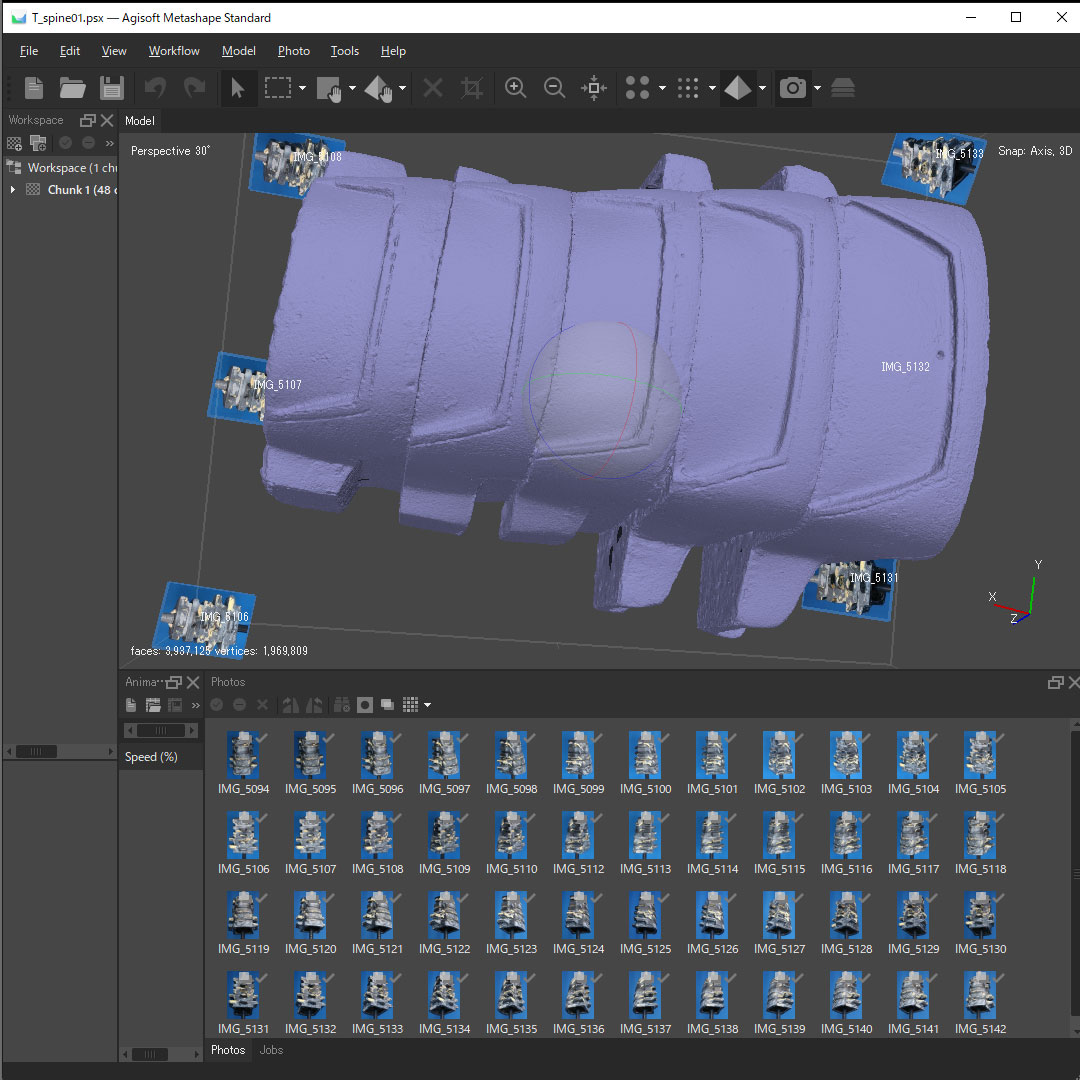Click the Crop Selection icon
This screenshot has height=1080, width=1080.
472,88
